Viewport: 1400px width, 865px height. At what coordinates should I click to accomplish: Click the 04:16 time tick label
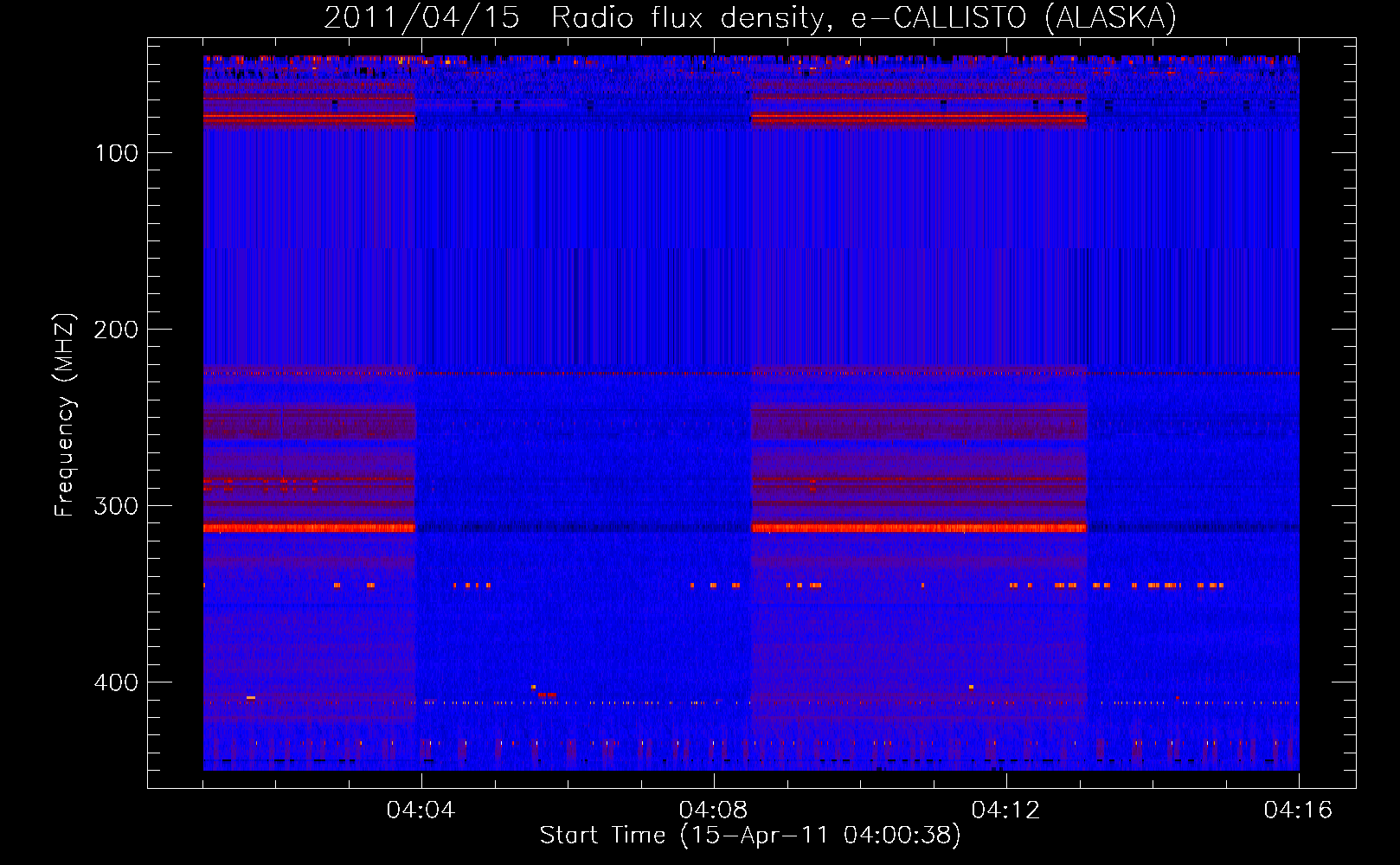(1298, 810)
